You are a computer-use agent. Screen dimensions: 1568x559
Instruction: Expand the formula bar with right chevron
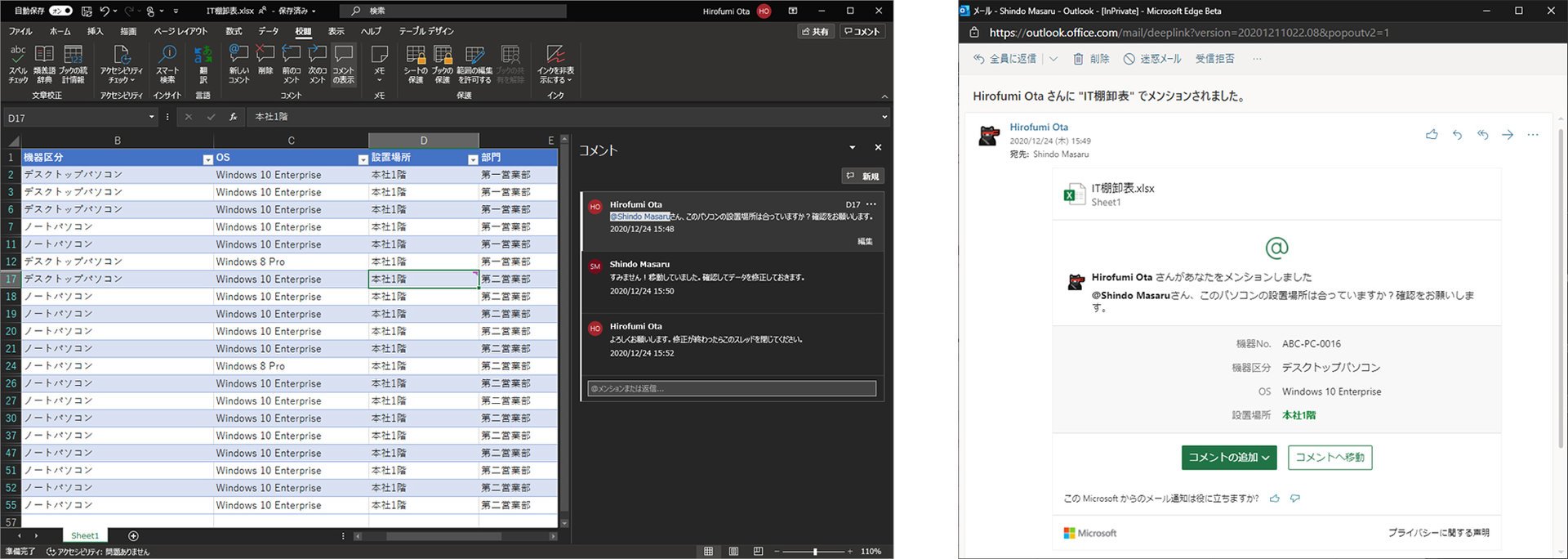point(884,117)
